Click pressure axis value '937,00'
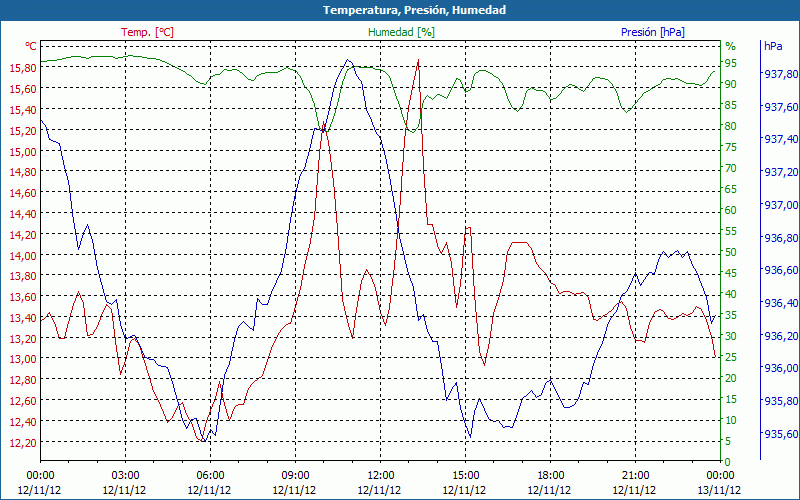Image resolution: width=800 pixels, height=500 pixels. pos(780,205)
